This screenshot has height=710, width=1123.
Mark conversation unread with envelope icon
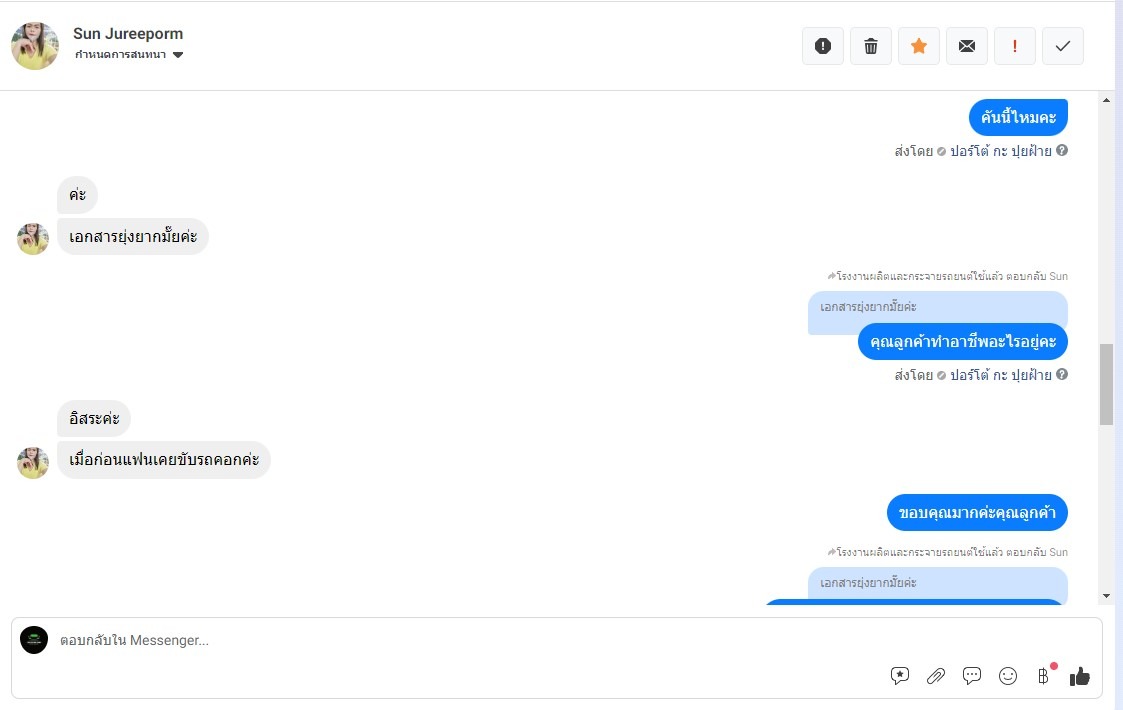(967, 46)
